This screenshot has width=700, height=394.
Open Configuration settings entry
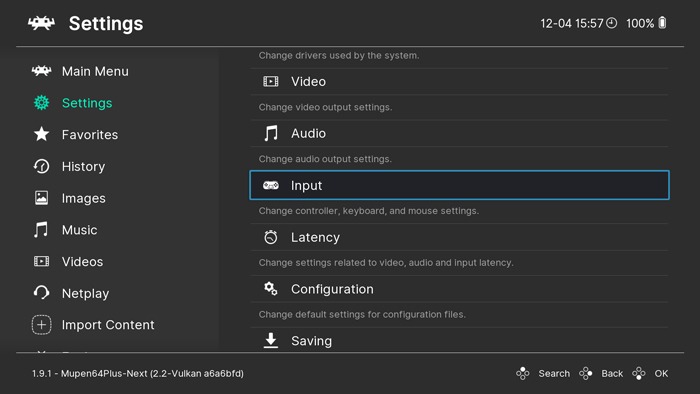click(x=459, y=289)
